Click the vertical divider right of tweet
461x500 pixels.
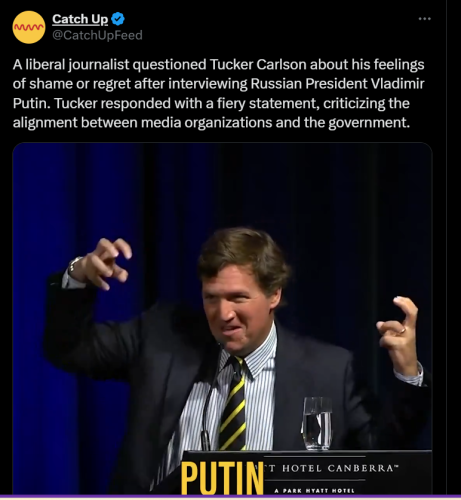pyautogui.click(x=446, y=247)
